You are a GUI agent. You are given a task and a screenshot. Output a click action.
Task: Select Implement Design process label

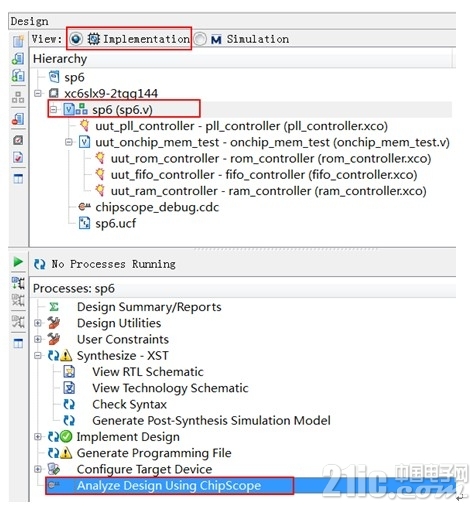[x=128, y=437]
